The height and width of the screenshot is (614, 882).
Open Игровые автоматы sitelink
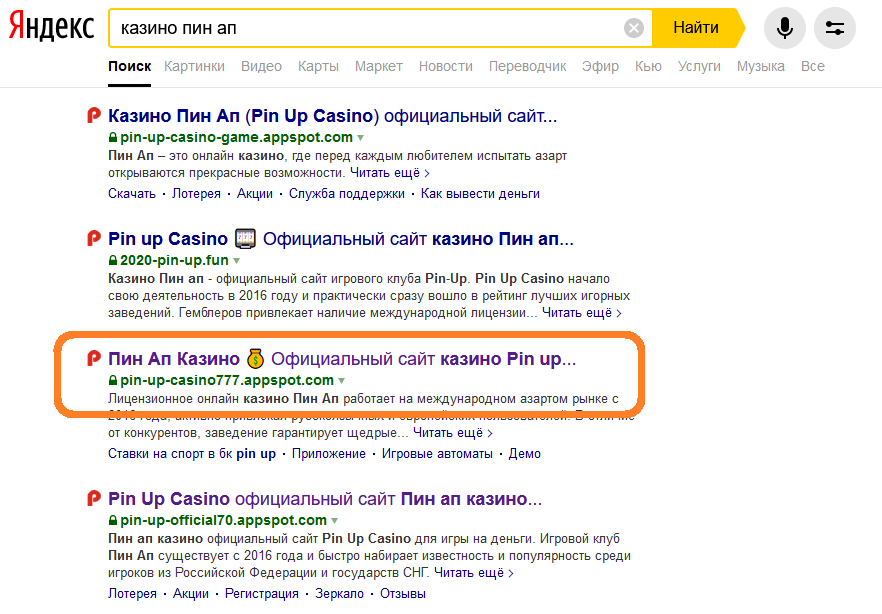click(437, 454)
